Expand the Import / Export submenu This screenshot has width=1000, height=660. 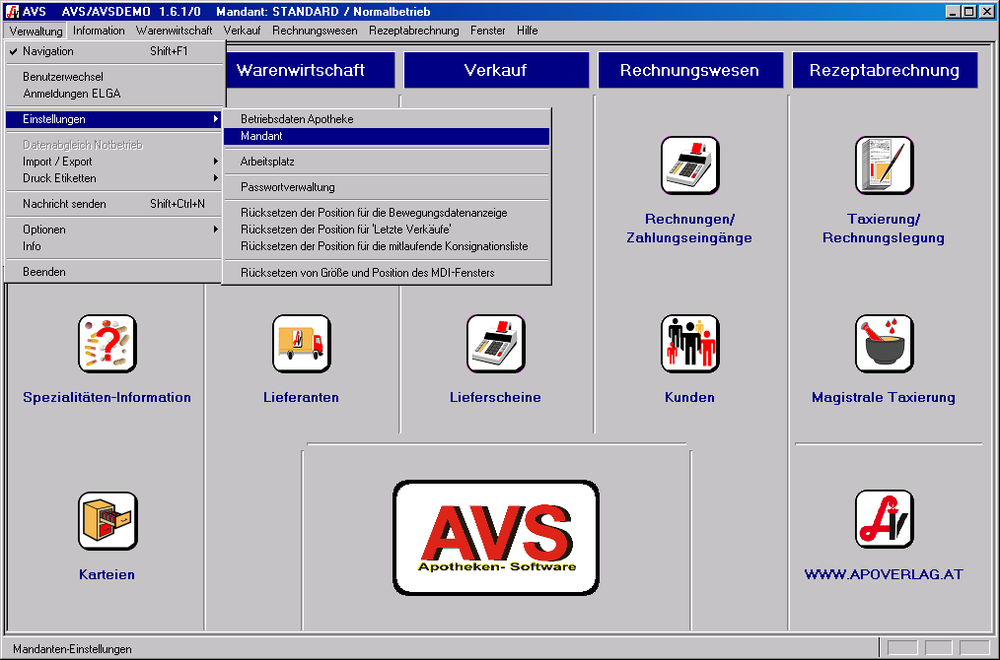57,162
